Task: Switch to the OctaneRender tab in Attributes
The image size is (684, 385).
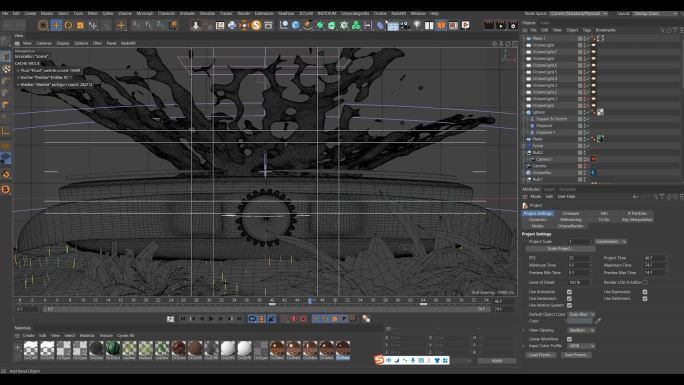Action: pyautogui.click(x=571, y=226)
